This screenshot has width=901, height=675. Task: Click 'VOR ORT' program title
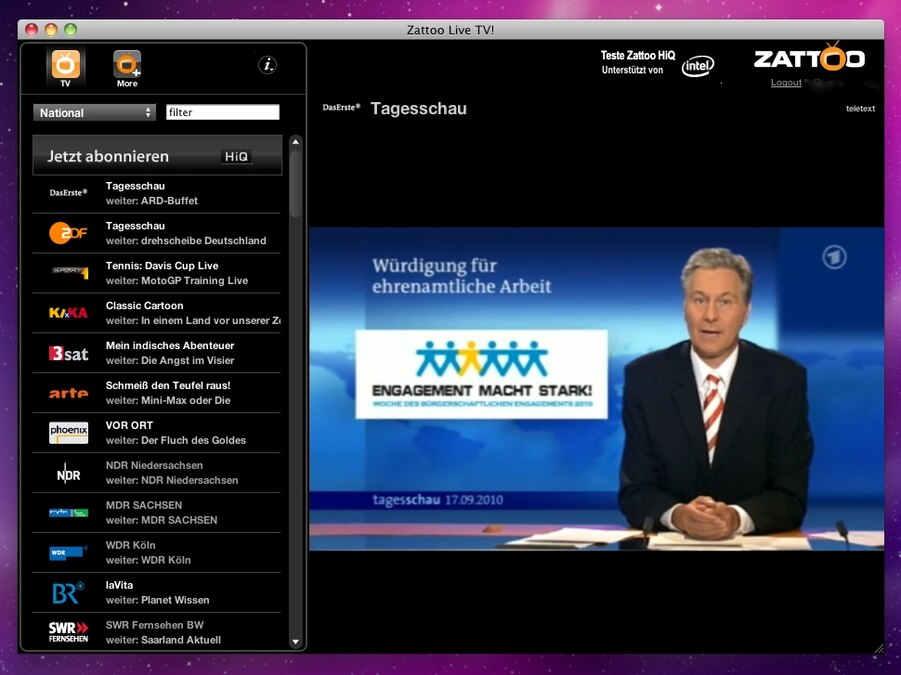tap(129, 425)
